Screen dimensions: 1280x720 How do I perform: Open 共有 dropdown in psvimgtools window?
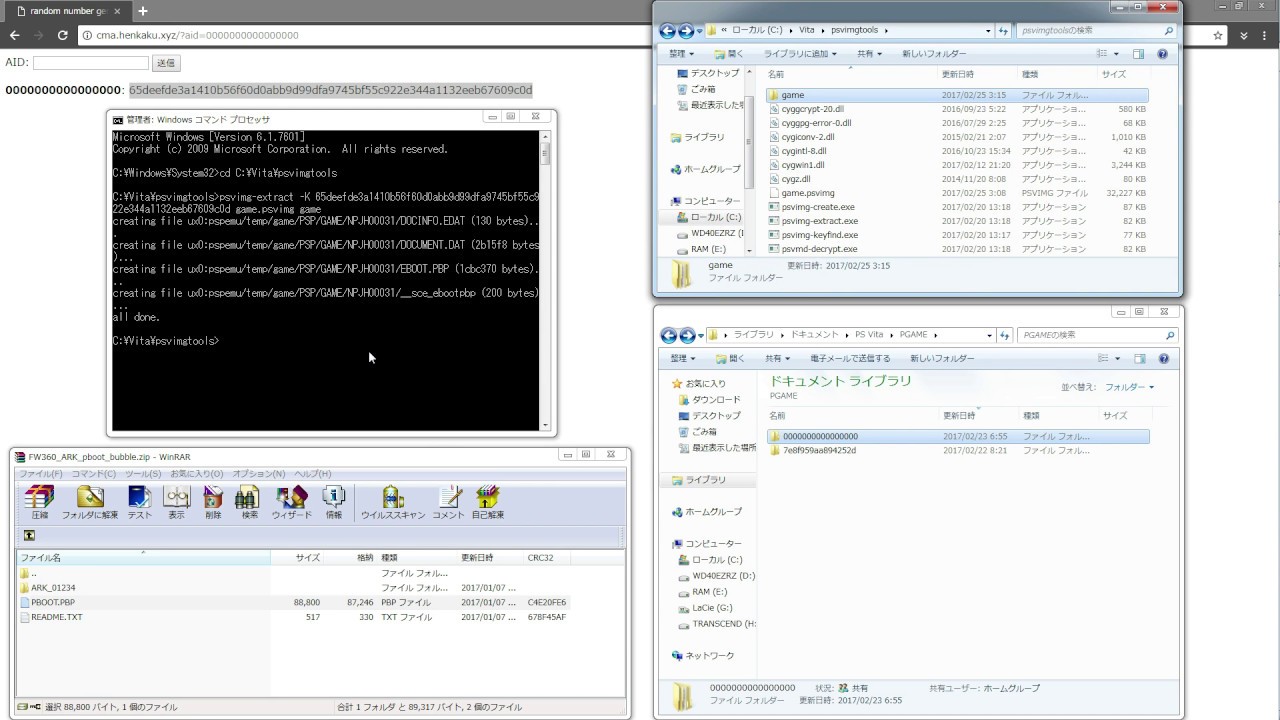(x=870, y=54)
